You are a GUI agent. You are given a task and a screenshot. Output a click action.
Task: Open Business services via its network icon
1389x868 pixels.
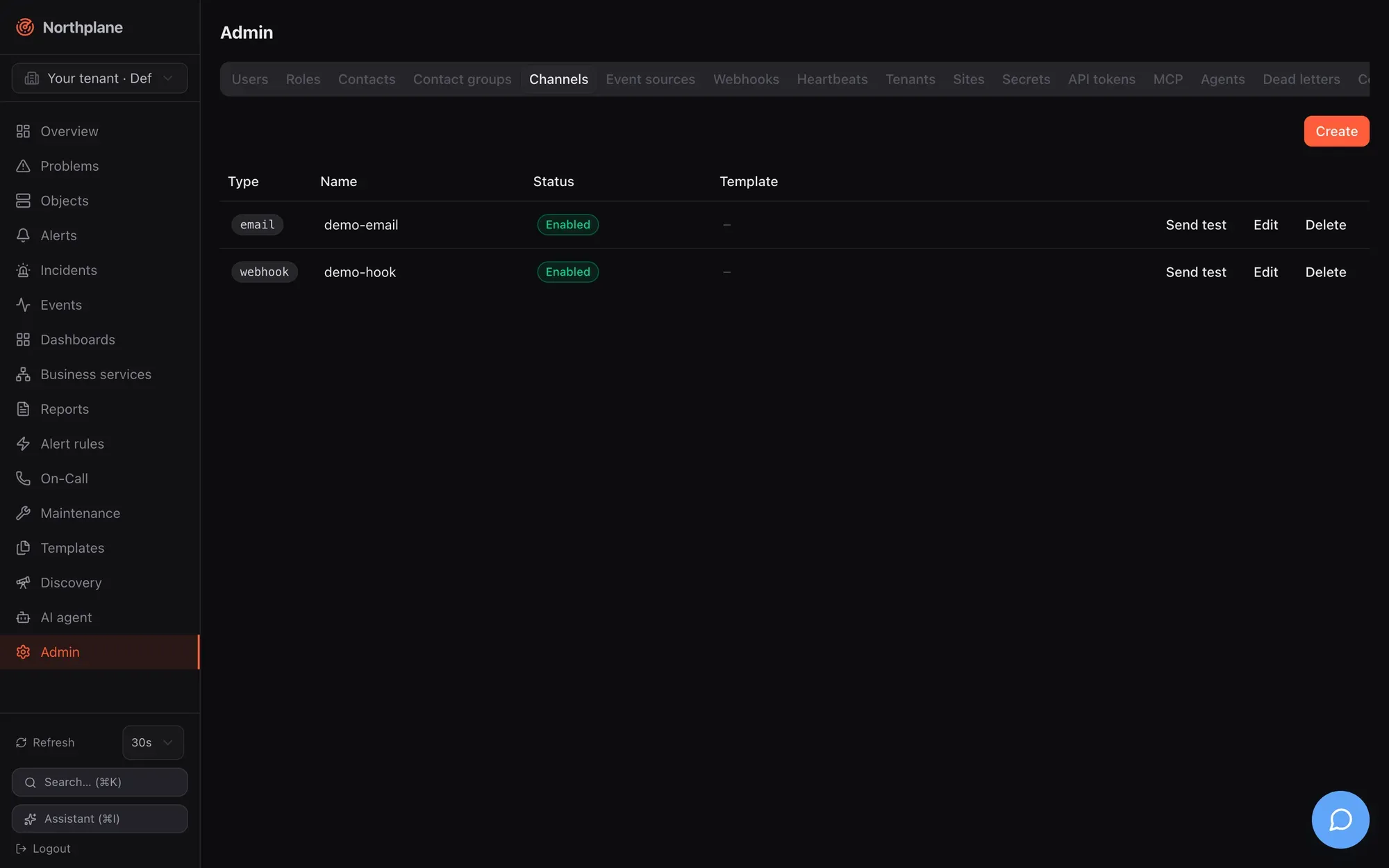point(23,374)
